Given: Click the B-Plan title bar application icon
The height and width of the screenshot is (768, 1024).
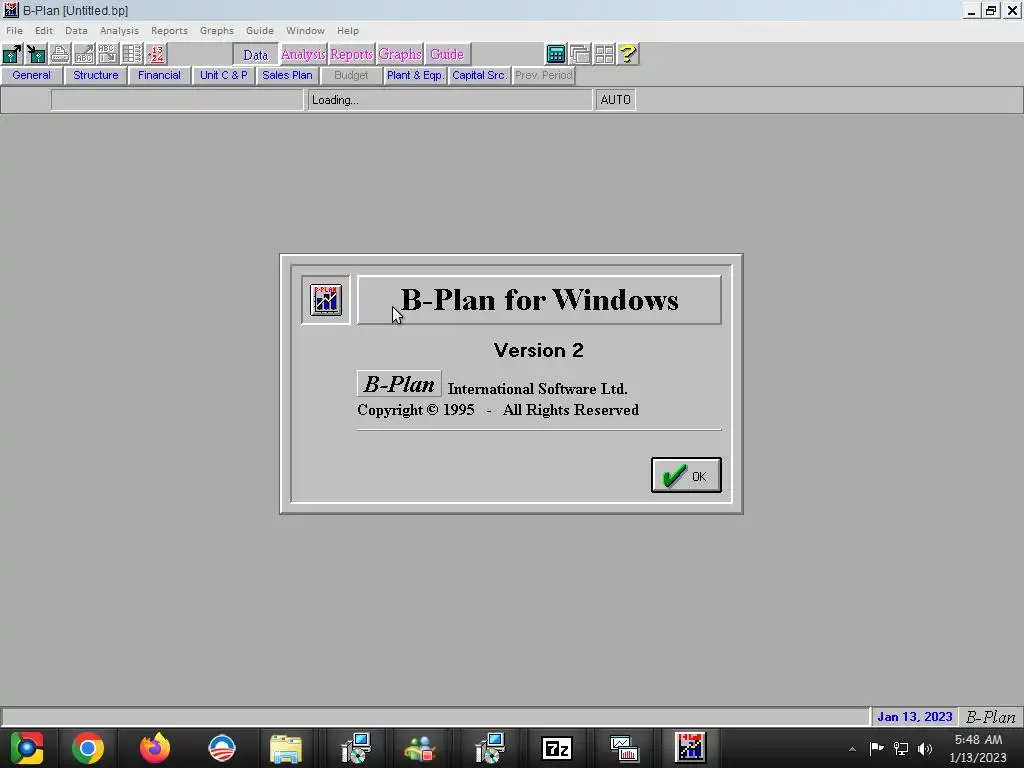Looking at the screenshot, I should (10, 10).
